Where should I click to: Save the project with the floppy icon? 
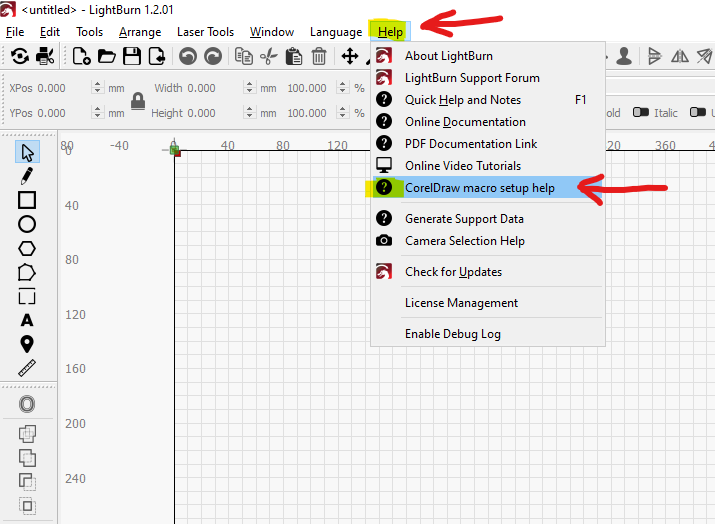coord(132,57)
